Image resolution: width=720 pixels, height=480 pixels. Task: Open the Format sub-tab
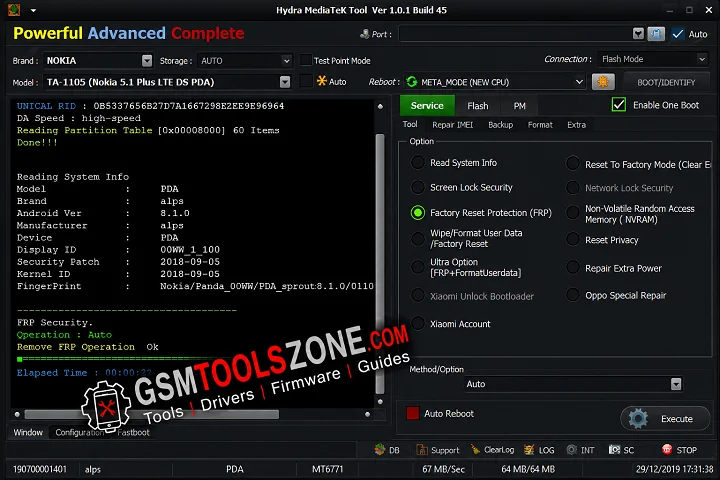click(x=540, y=125)
